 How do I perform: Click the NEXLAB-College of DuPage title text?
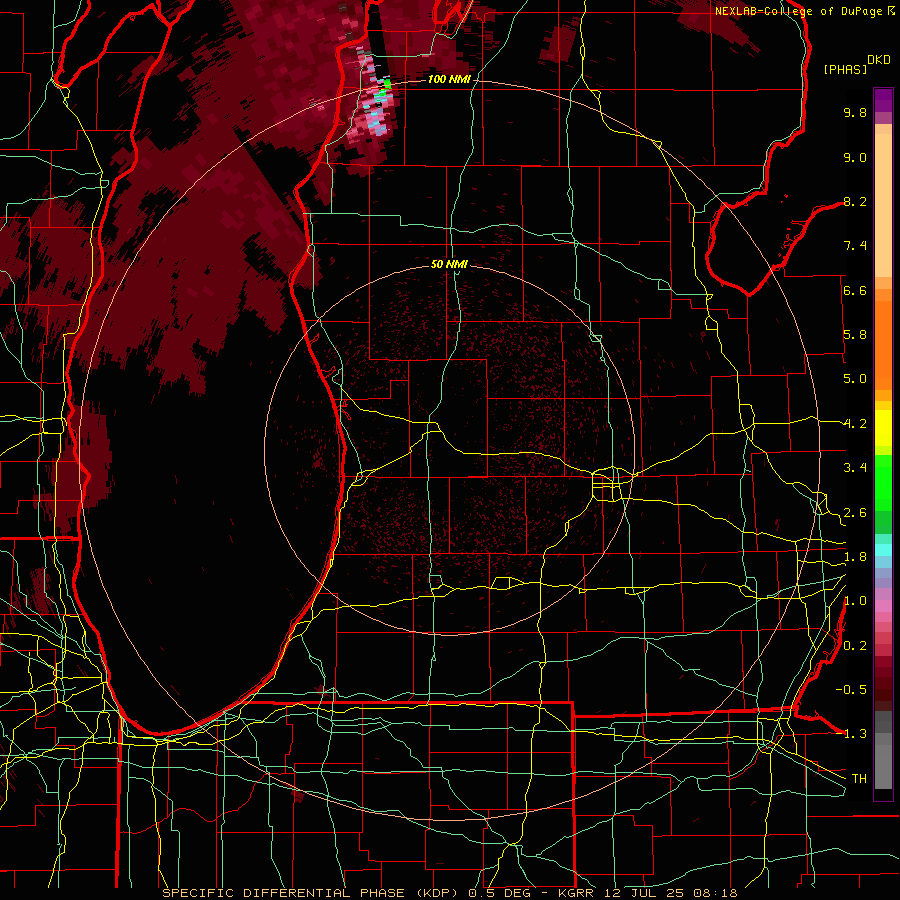point(800,11)
